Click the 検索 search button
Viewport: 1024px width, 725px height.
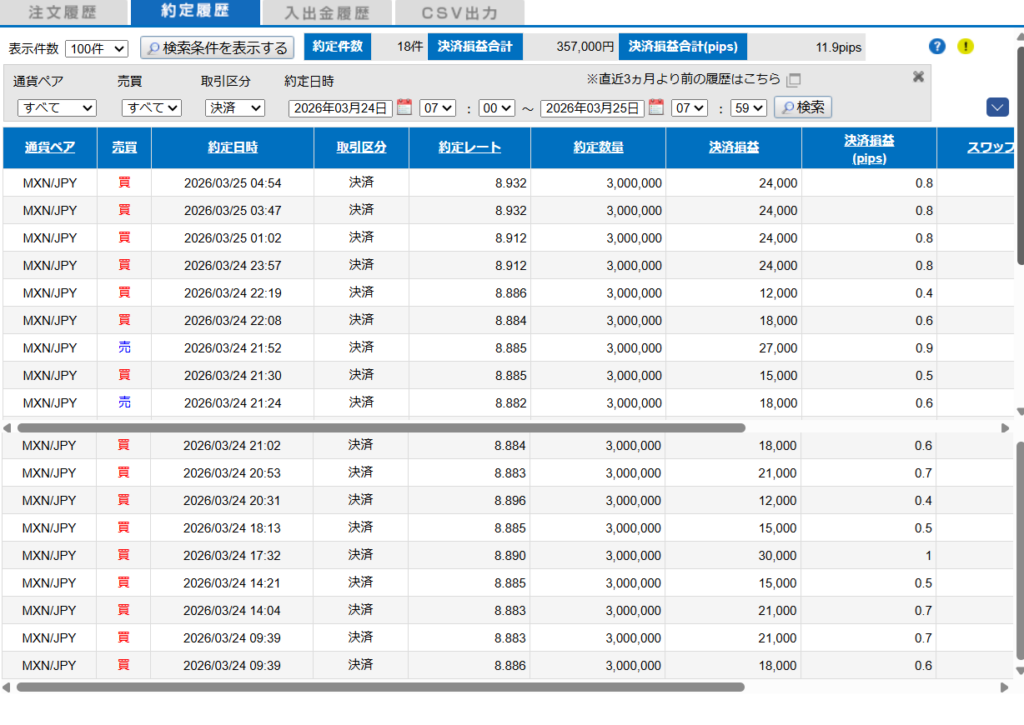click(802, 107)
